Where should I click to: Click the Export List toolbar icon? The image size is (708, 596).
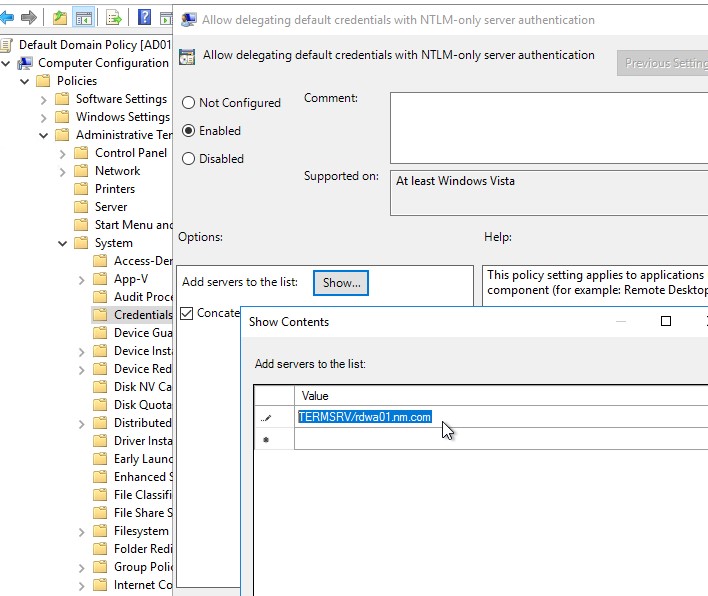point(114,18)
